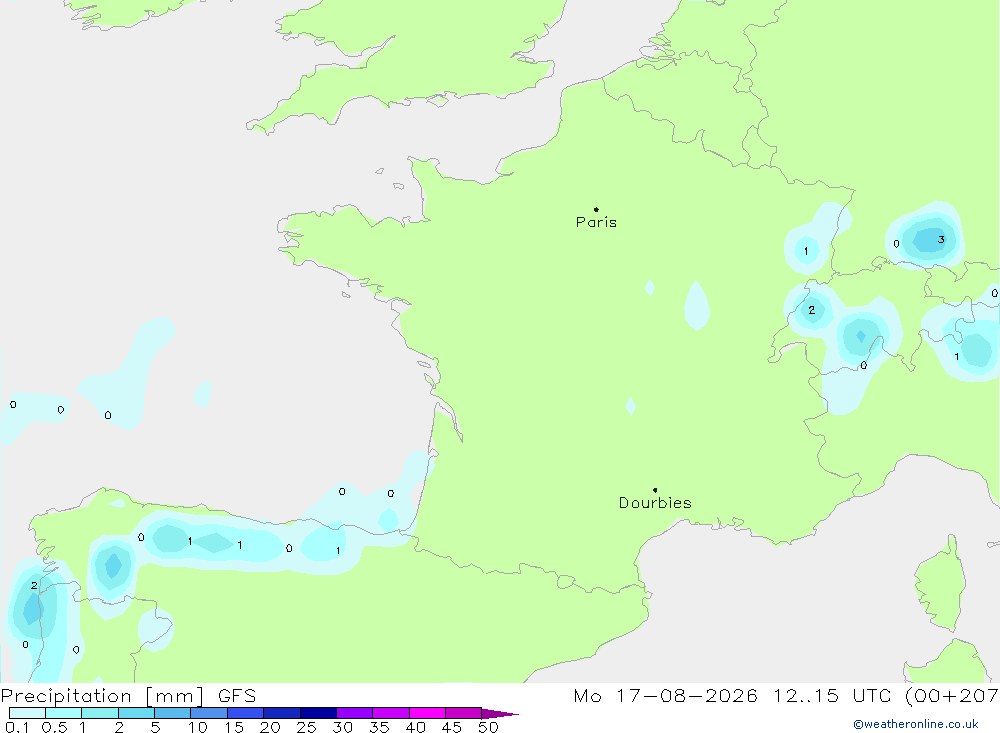The width and height of the screenshot is (1000, 733).
Task: Pick the 35–40 mm legend swatch
Action: click(391, 713)
